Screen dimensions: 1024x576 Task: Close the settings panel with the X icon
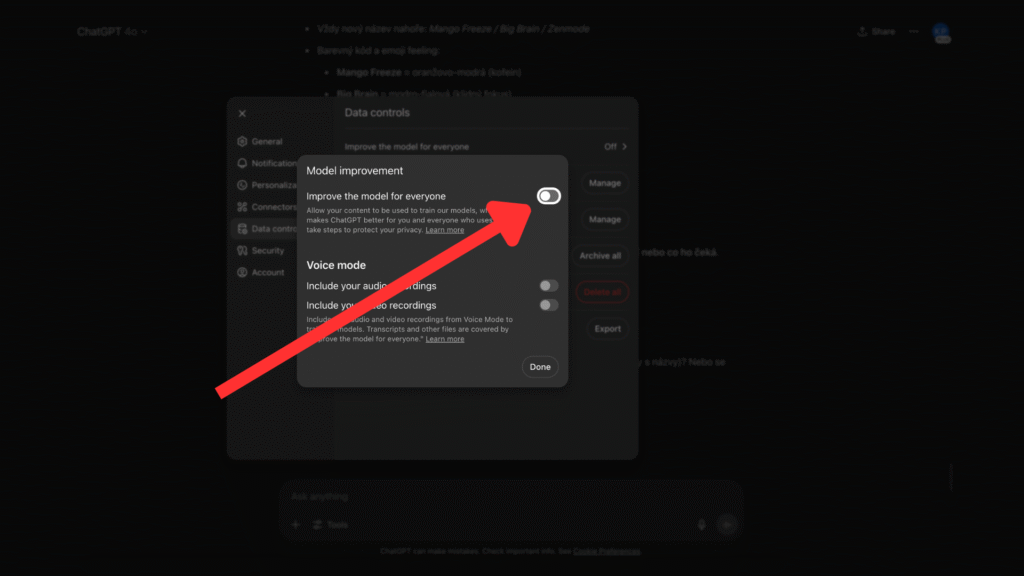(x=242, y=113)
